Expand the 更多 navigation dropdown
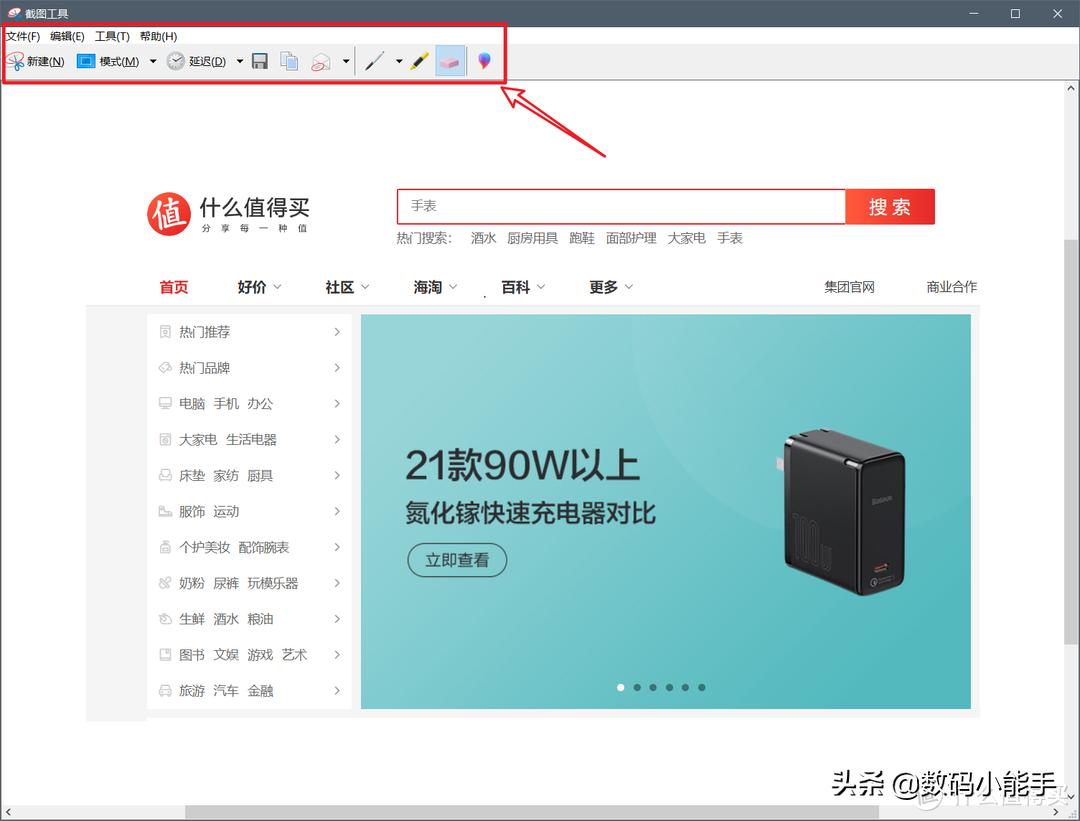This screenshot has width=1080, height=821. pos(610,287)
